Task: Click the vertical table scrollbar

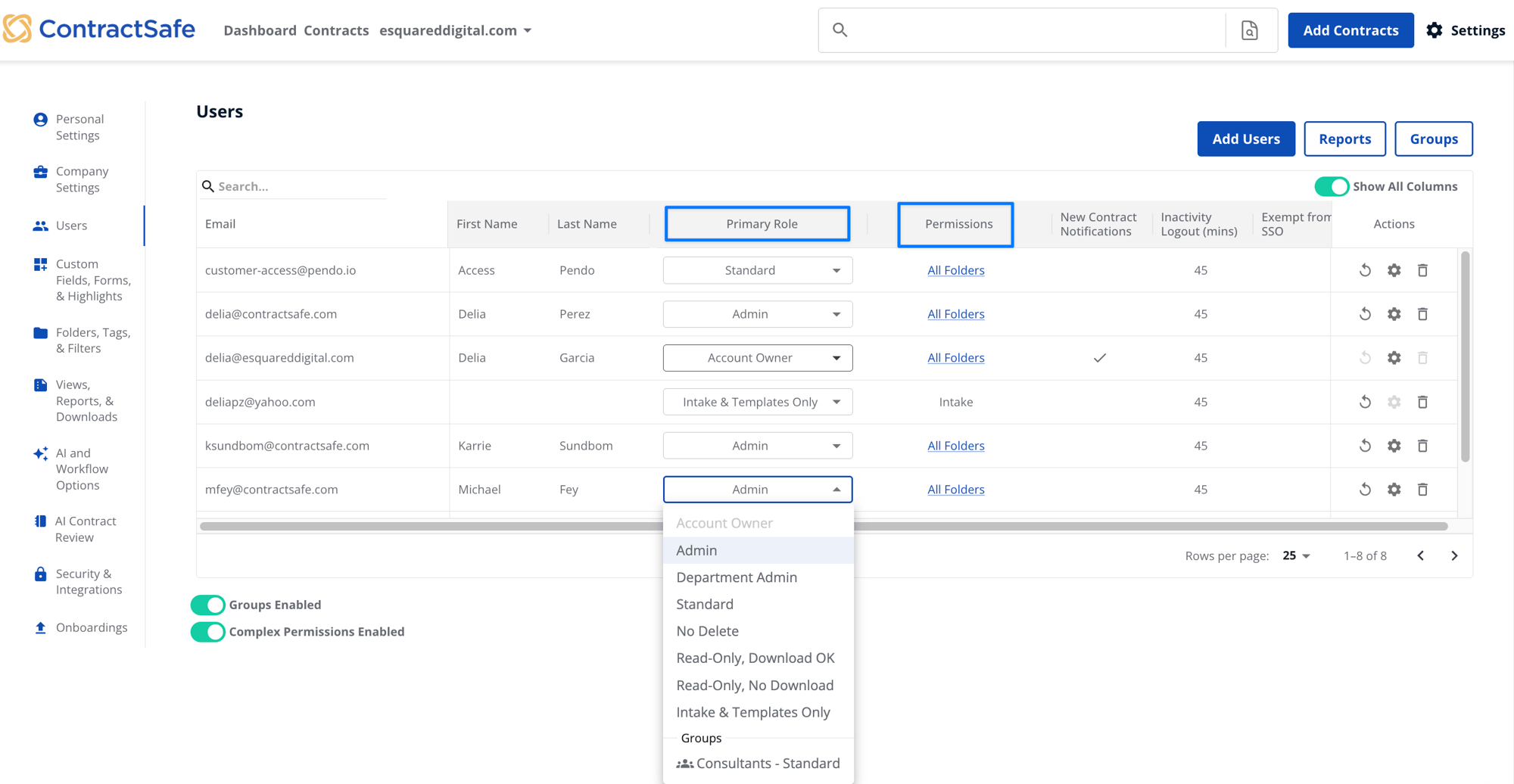Action: (1465, 356)
